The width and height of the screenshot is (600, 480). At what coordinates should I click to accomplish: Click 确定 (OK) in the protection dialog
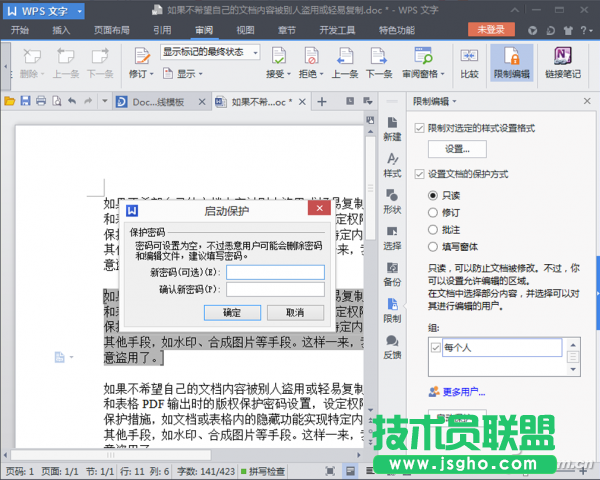232,312
